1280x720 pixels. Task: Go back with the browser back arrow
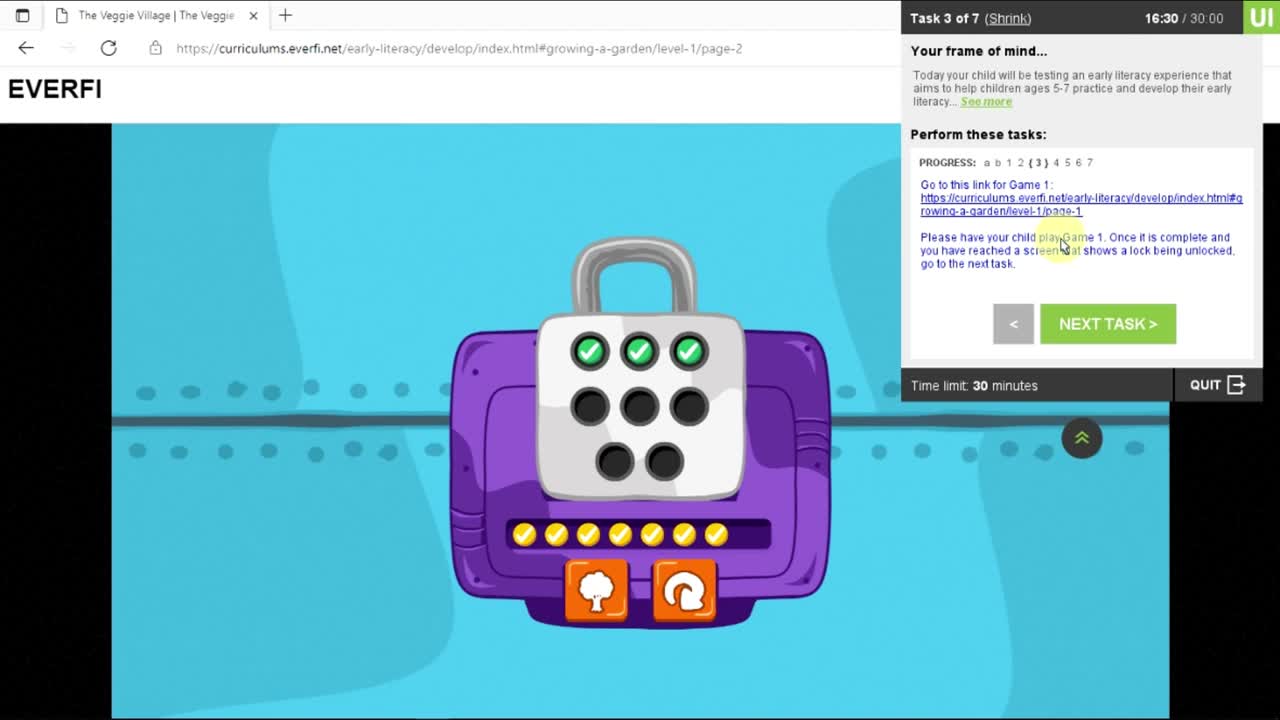(x=26, y=48)
